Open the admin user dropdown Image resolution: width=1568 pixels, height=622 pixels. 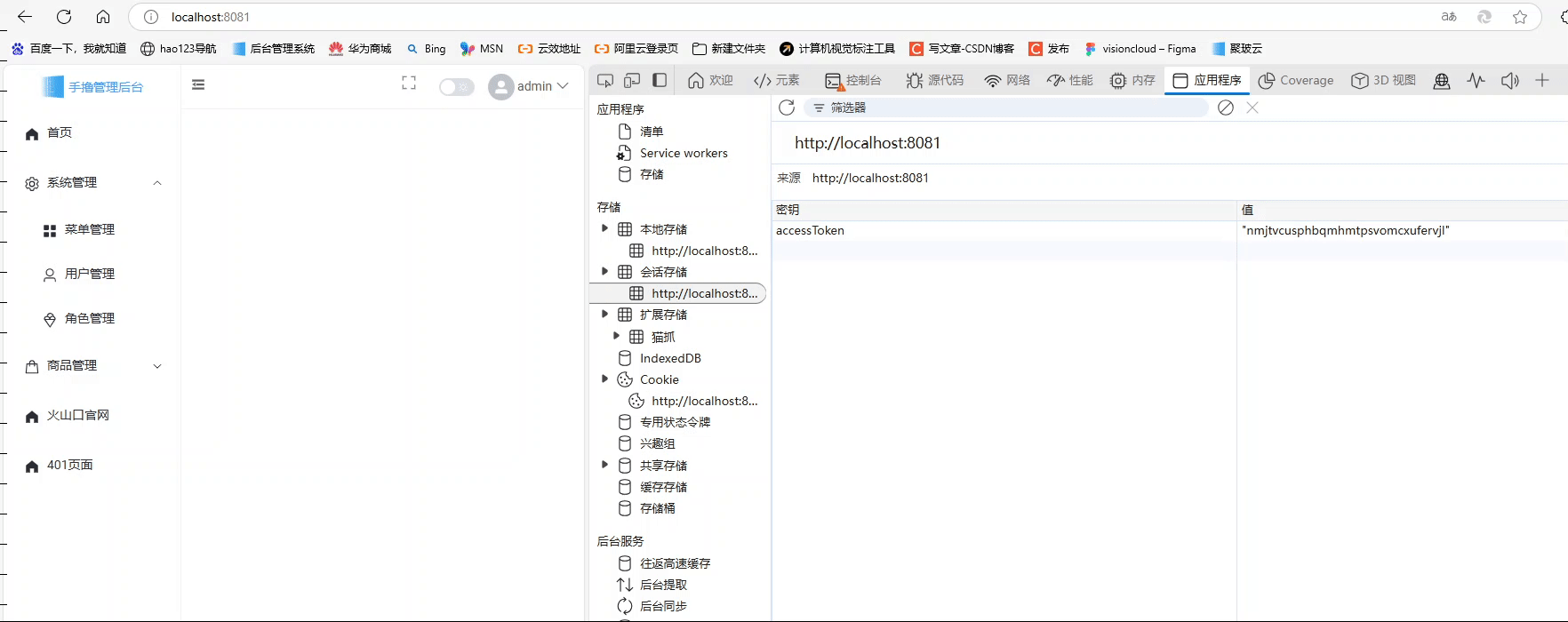528,86
